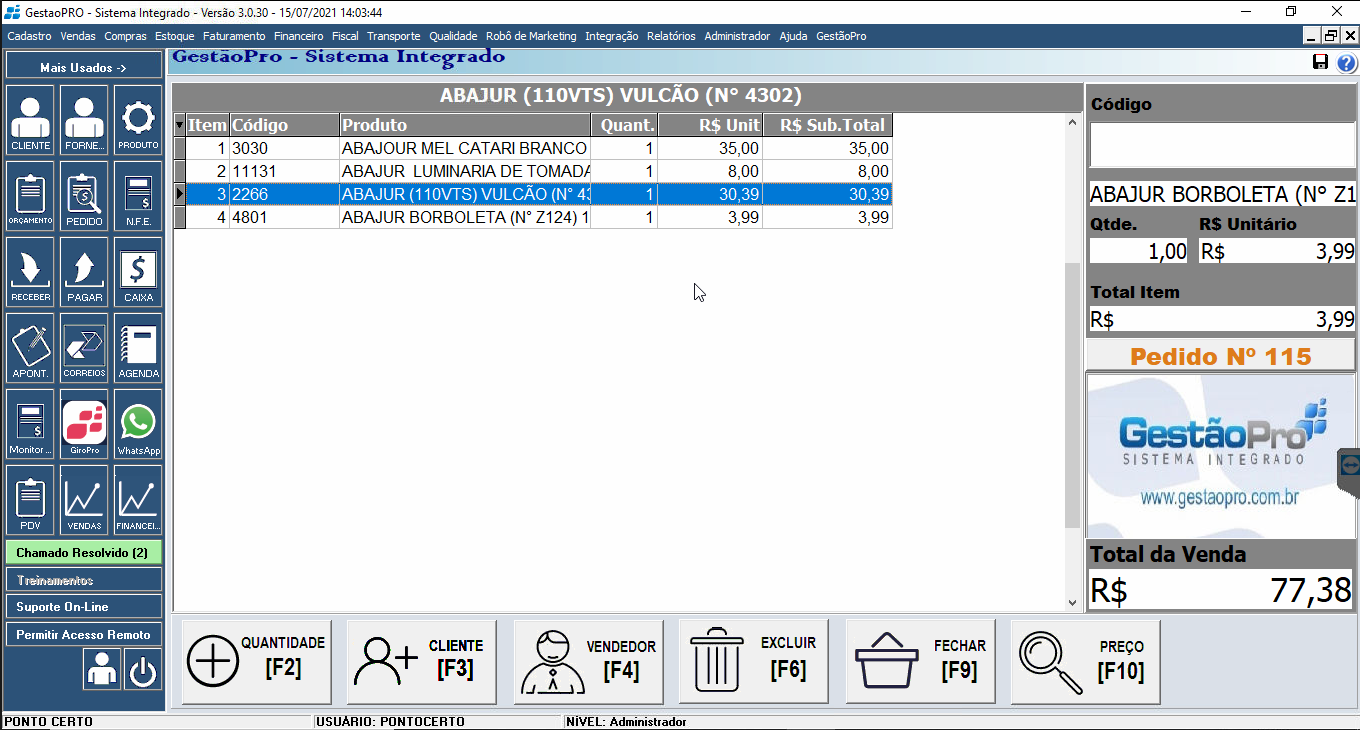Click the Código input field
Viewport: 1360px width, 730px height.
point(1222,145)
